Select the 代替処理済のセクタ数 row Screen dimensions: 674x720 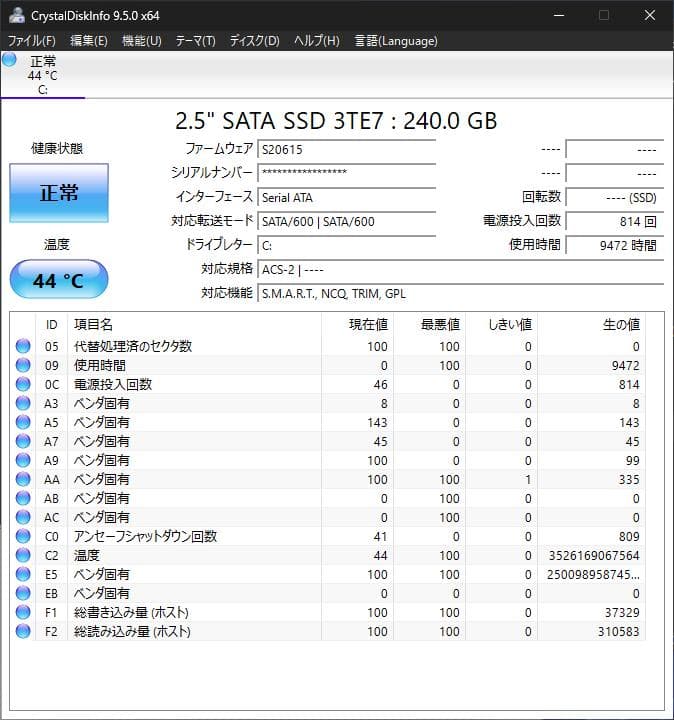328,346
